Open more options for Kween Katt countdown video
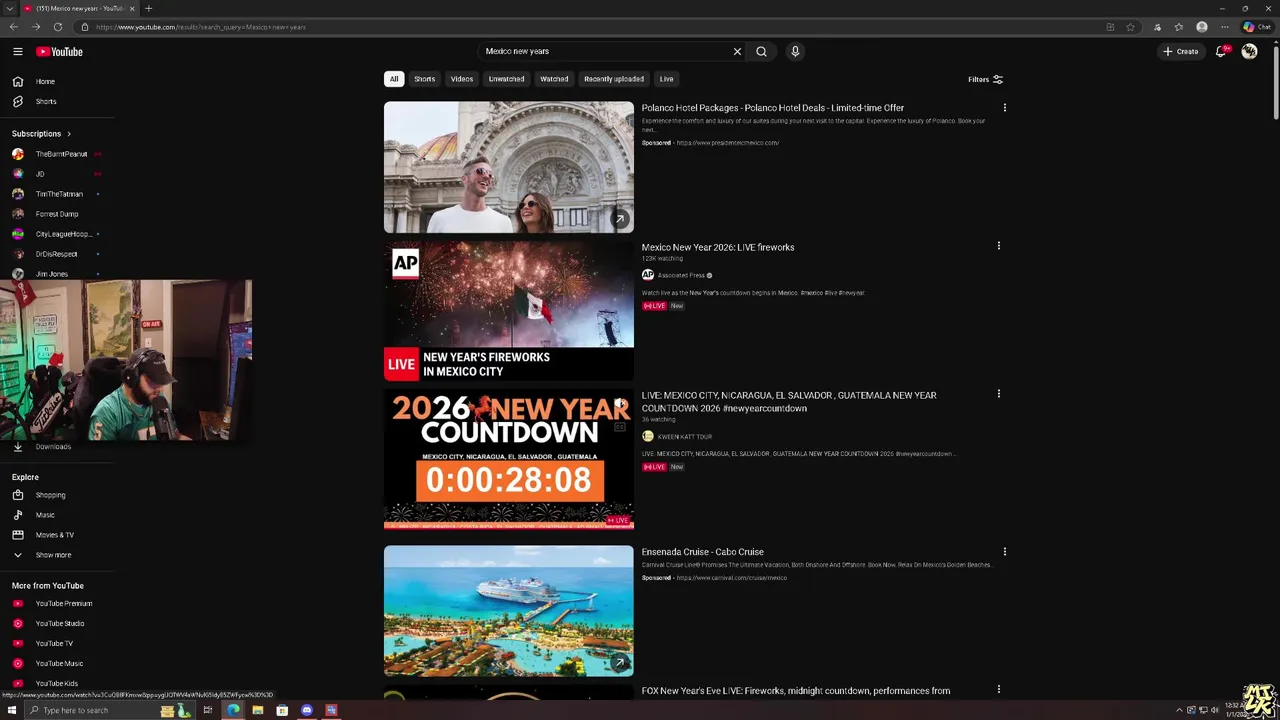This screenshot has height=720, width=1280. point(998,394)
